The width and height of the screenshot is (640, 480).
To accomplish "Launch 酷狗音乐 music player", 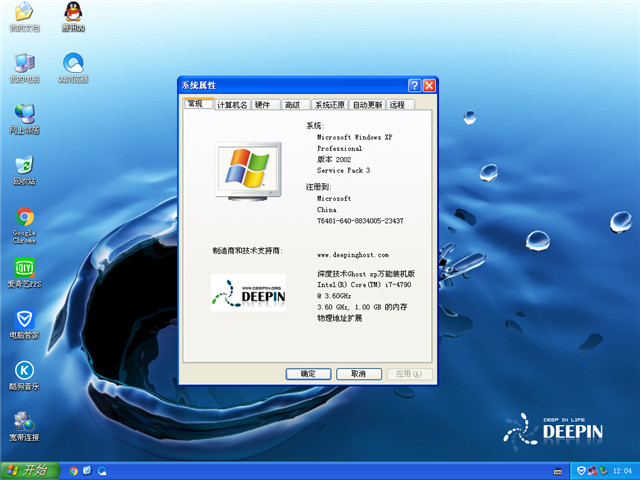I will pos(24,373).
